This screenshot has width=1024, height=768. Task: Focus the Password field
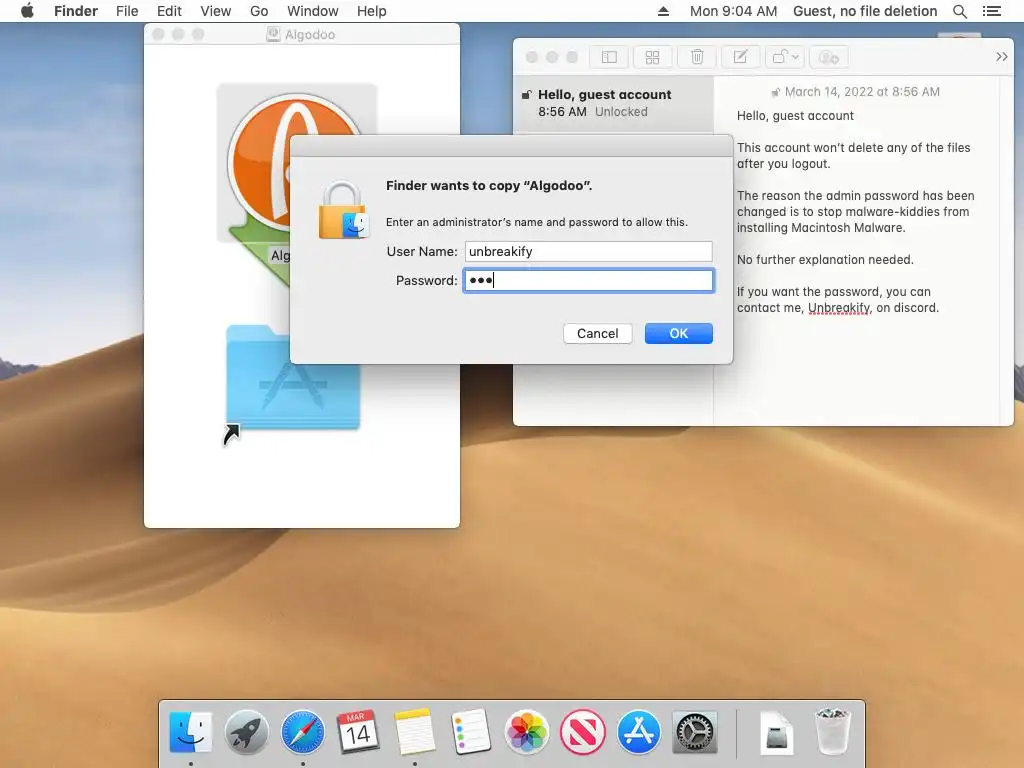[x=588, y=281]
